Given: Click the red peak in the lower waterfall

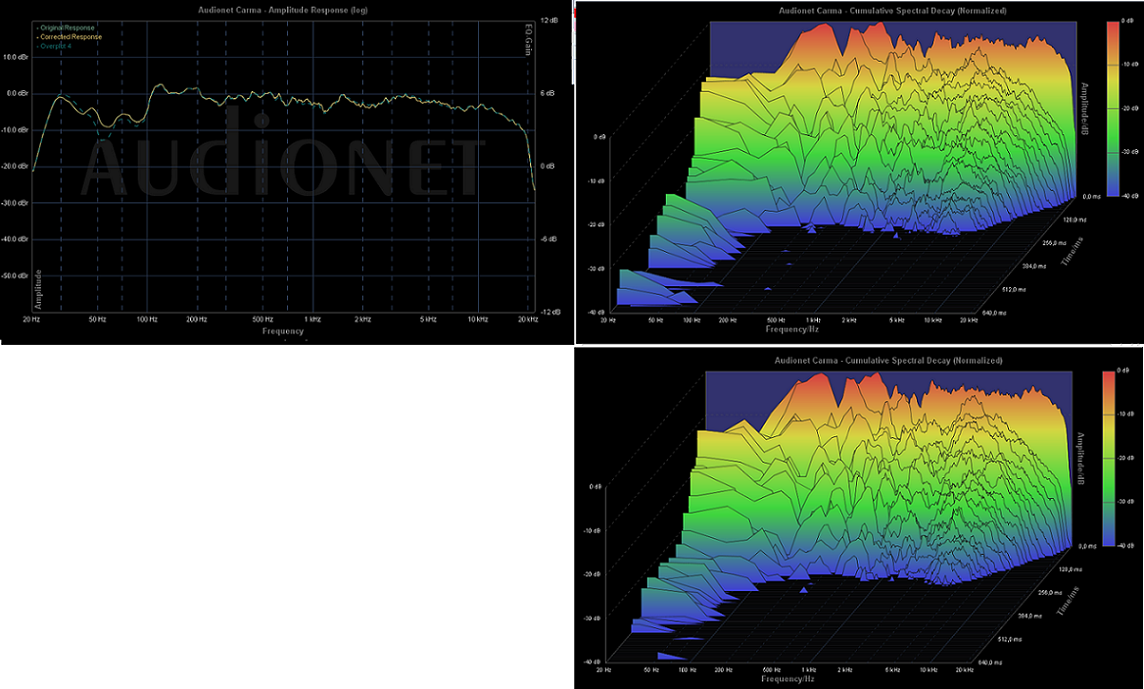Looking at the screenshot, I should [x=820, y=384].
